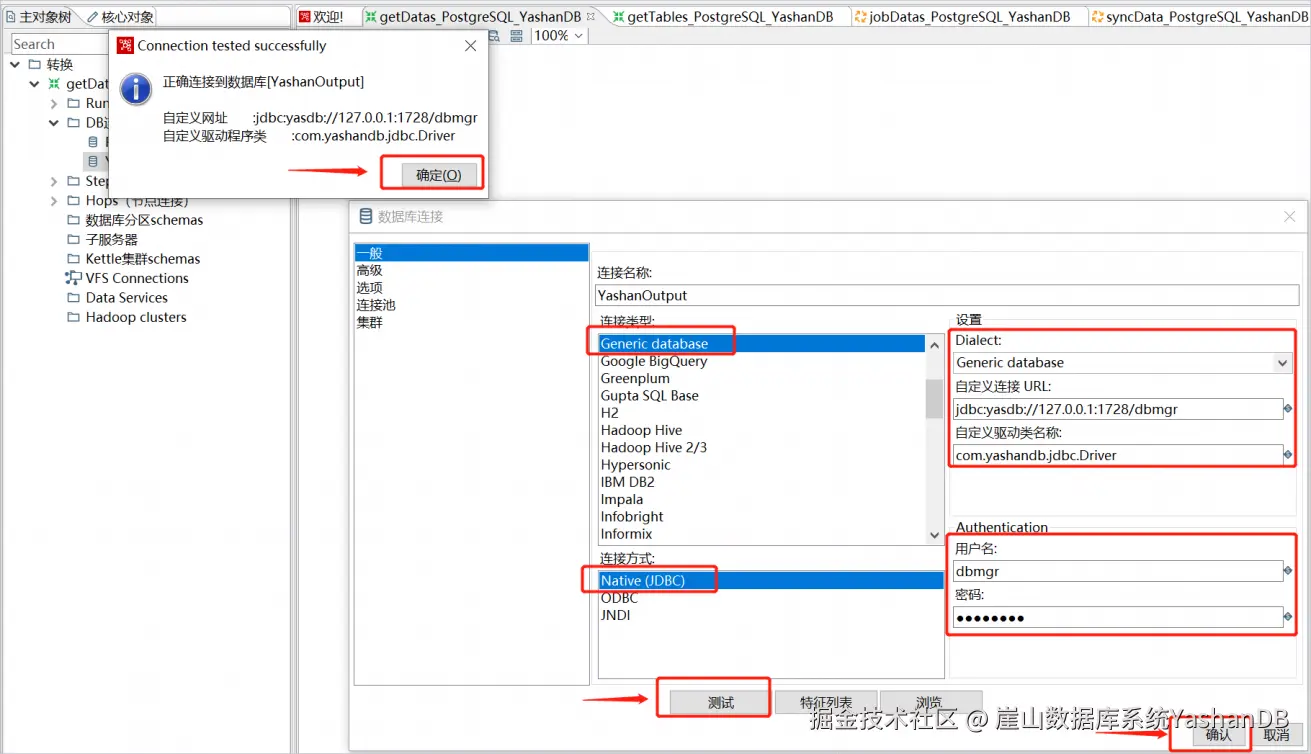
Task: Expand the Run configurations tree node
Action: (x=54, y=103)
